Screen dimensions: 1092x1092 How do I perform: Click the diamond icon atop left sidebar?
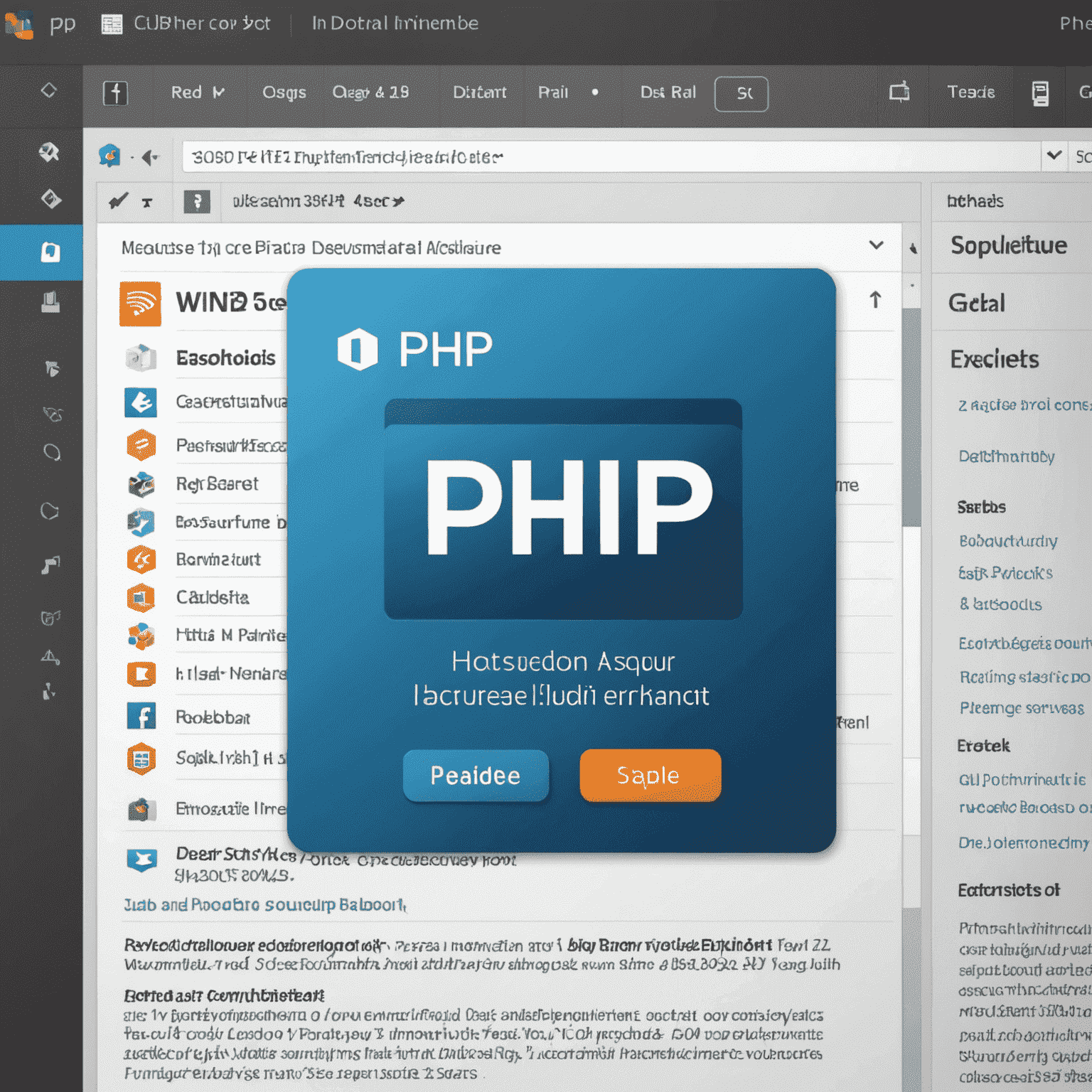(x=48, y=90)
